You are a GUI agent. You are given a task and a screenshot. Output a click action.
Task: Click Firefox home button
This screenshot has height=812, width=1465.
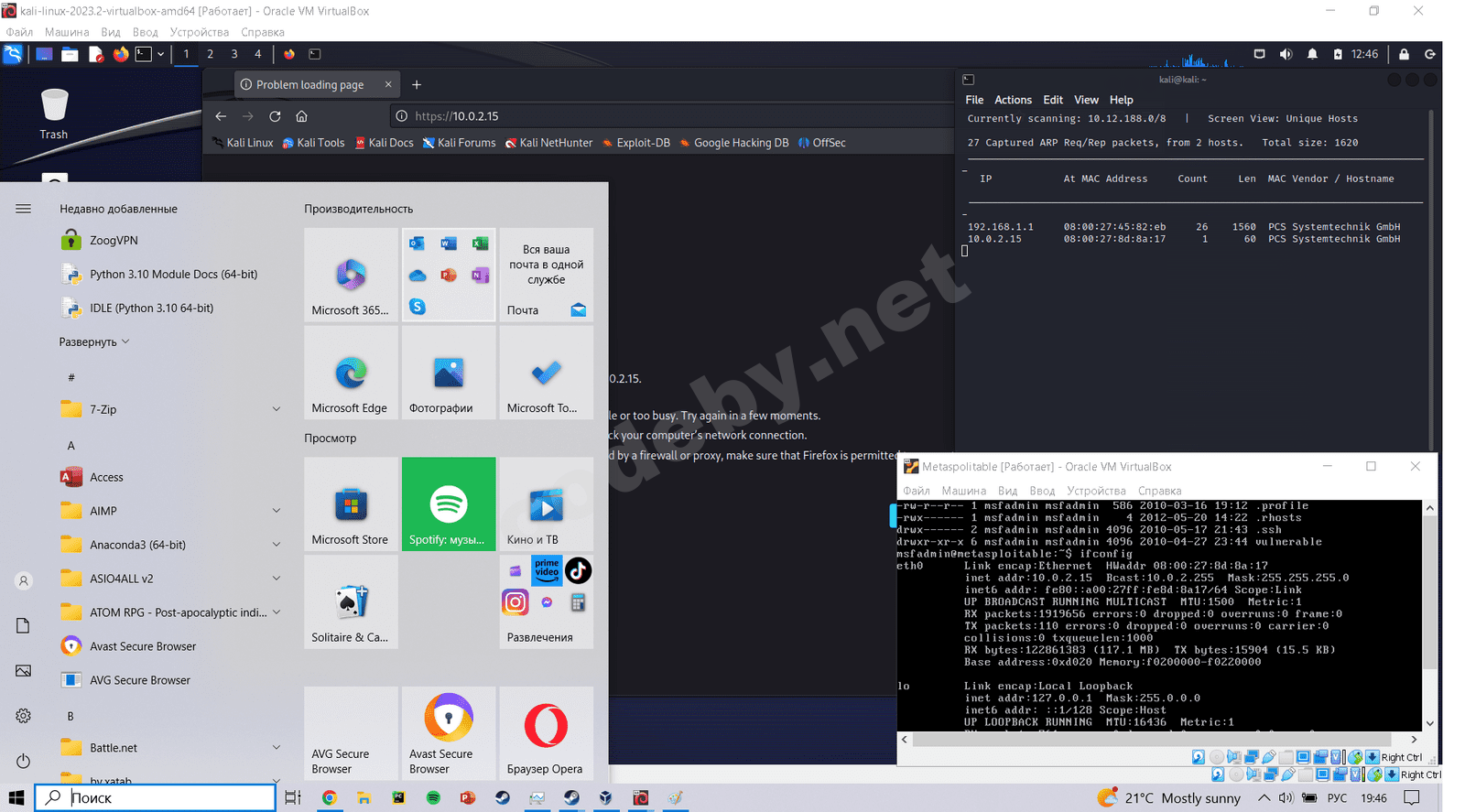301,116
